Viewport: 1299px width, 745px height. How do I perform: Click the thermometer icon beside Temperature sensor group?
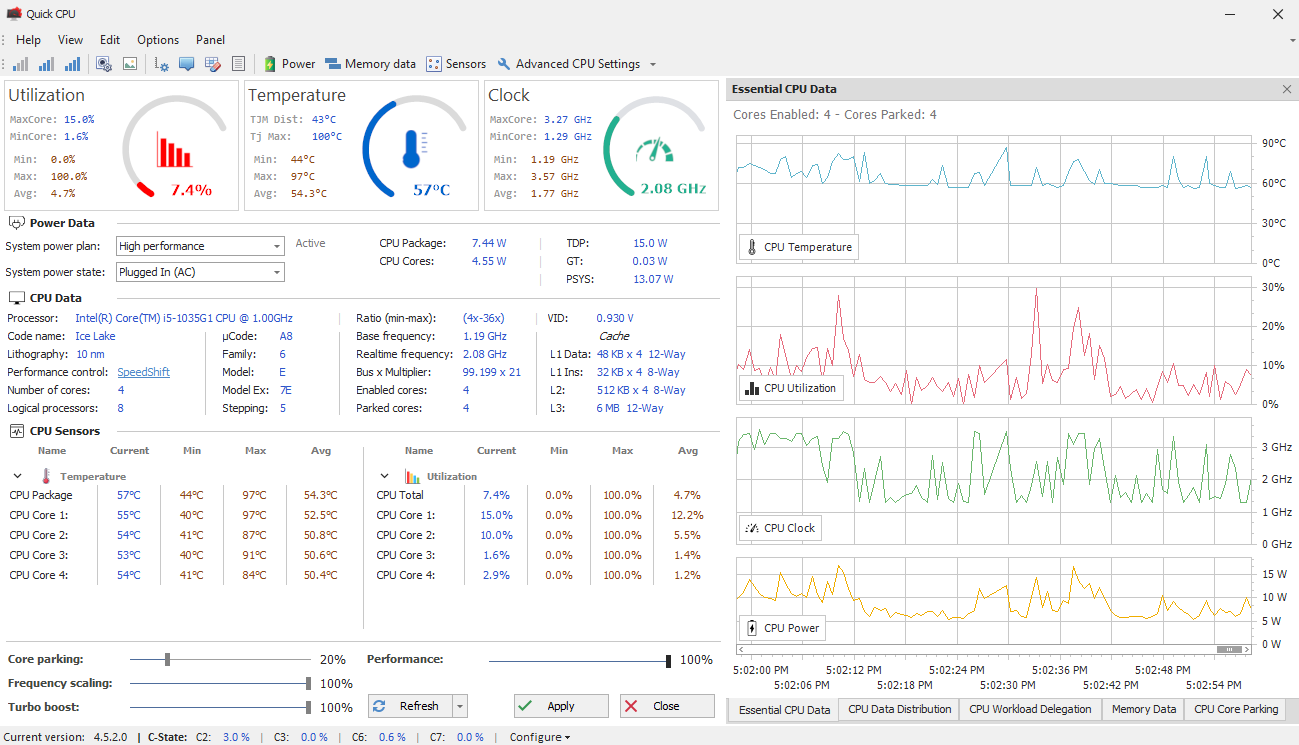[x=45, y=476]
